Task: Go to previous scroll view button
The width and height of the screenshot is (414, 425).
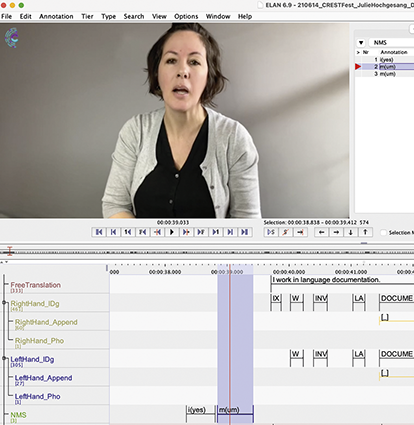Action: (113, 232)
